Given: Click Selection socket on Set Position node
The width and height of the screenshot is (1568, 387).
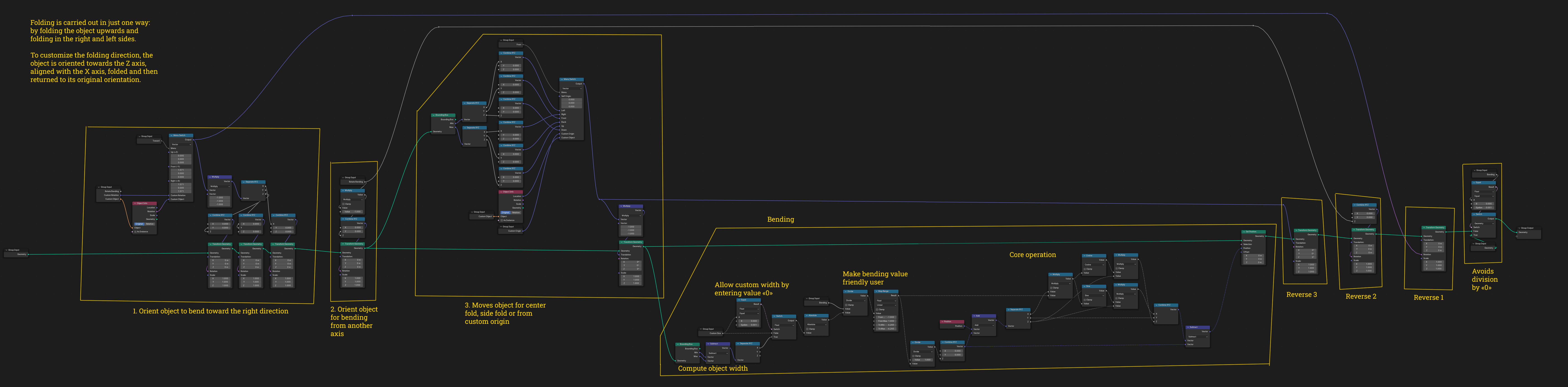Looking at the screenshot, I should (1242, 244).
